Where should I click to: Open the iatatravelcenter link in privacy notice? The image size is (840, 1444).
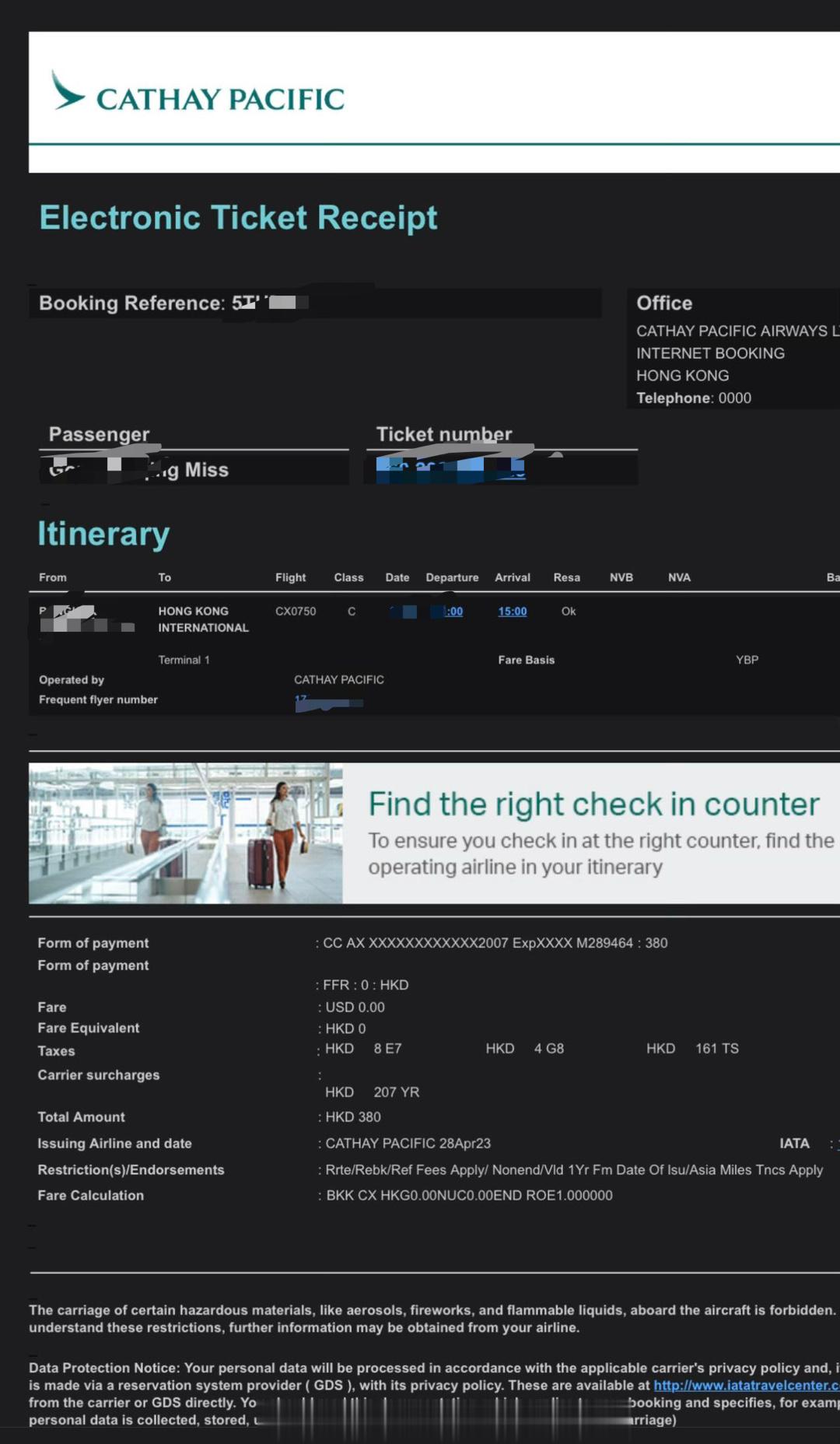746,1385
